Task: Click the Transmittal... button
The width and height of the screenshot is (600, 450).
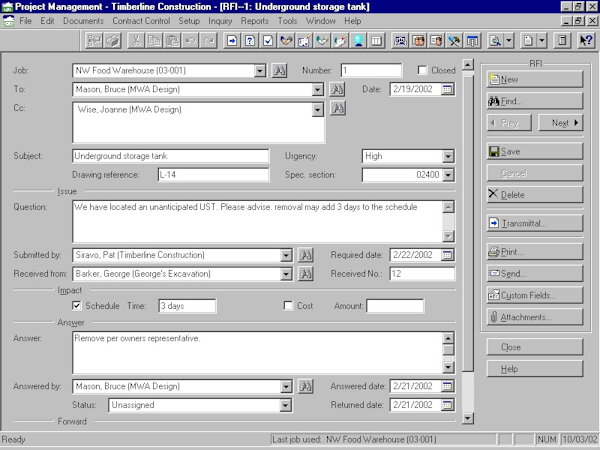Action: 534,223
